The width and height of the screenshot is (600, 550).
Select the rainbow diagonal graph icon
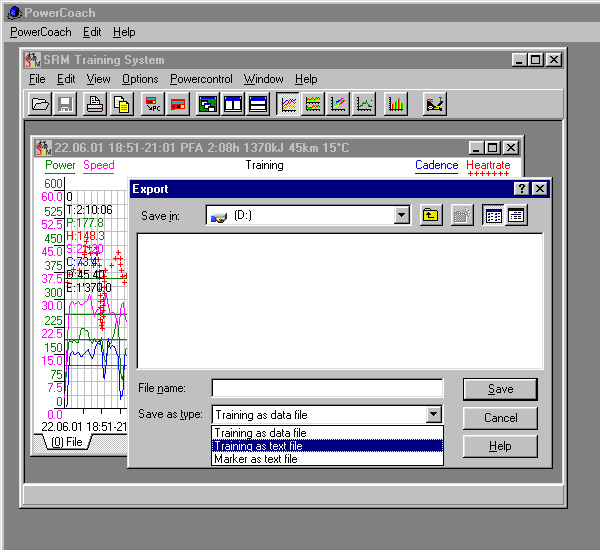coord(338,104)
